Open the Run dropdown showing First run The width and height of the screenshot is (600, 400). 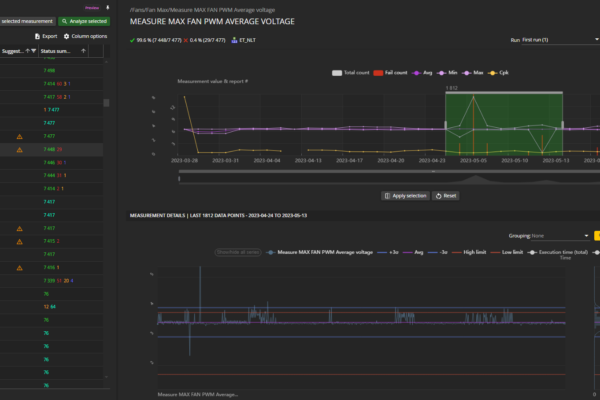[x=552, y=40]
